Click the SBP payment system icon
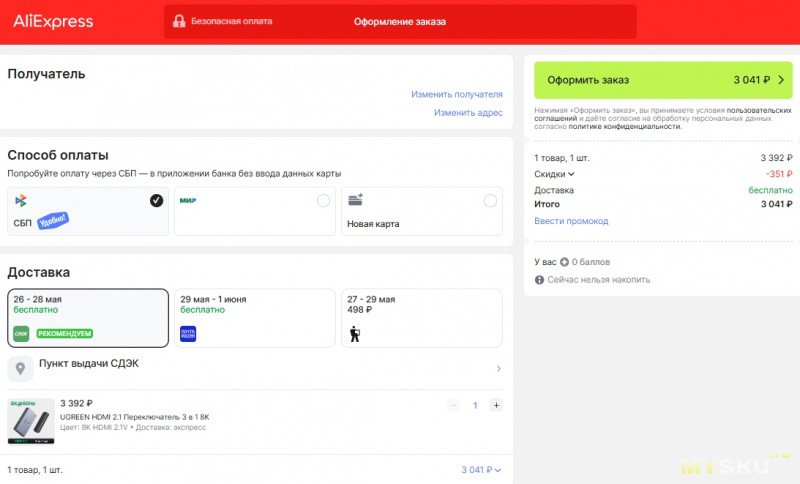This screenshot has height=484, width=800. [21, 200]
